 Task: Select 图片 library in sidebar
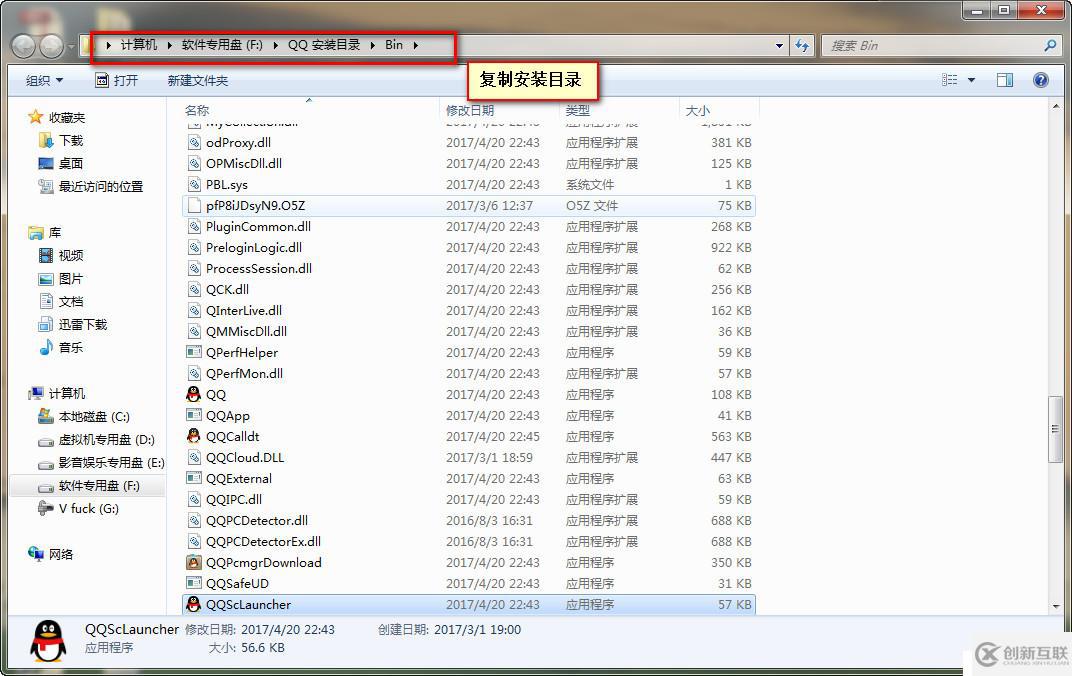71,279
